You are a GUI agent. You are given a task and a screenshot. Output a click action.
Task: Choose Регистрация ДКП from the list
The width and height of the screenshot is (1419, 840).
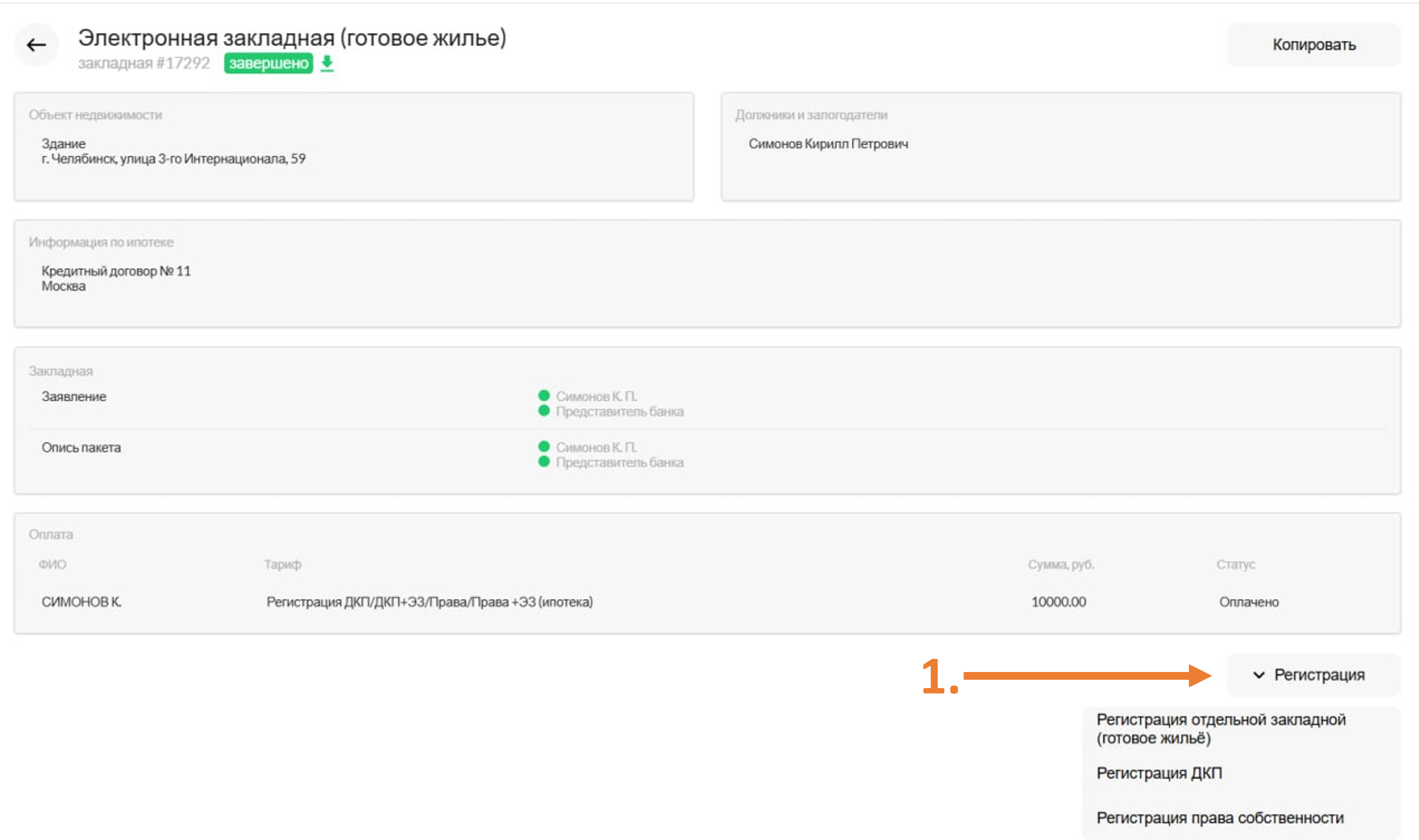[x=1159, y=773]
